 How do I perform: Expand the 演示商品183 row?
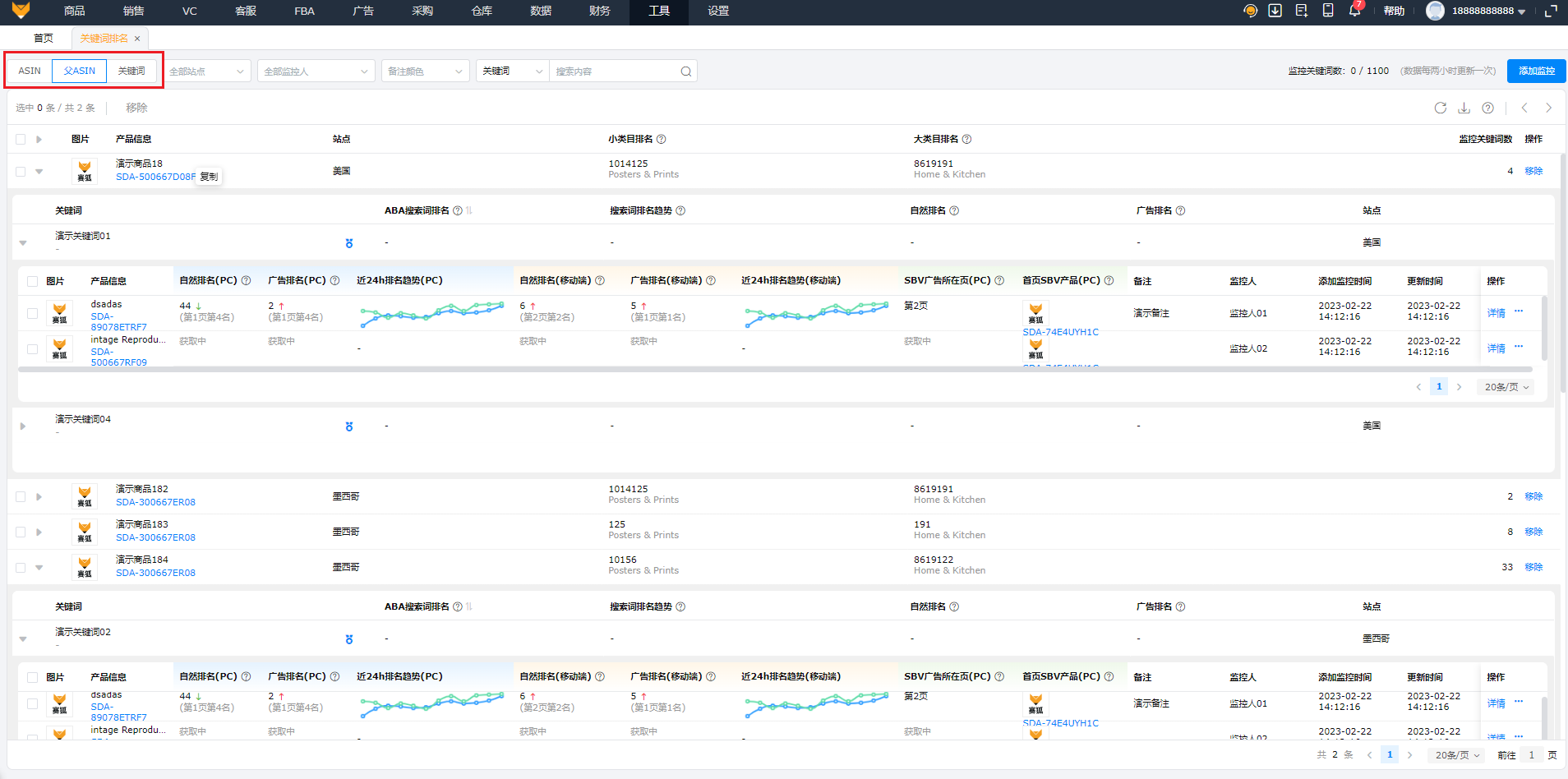[39, 532]
